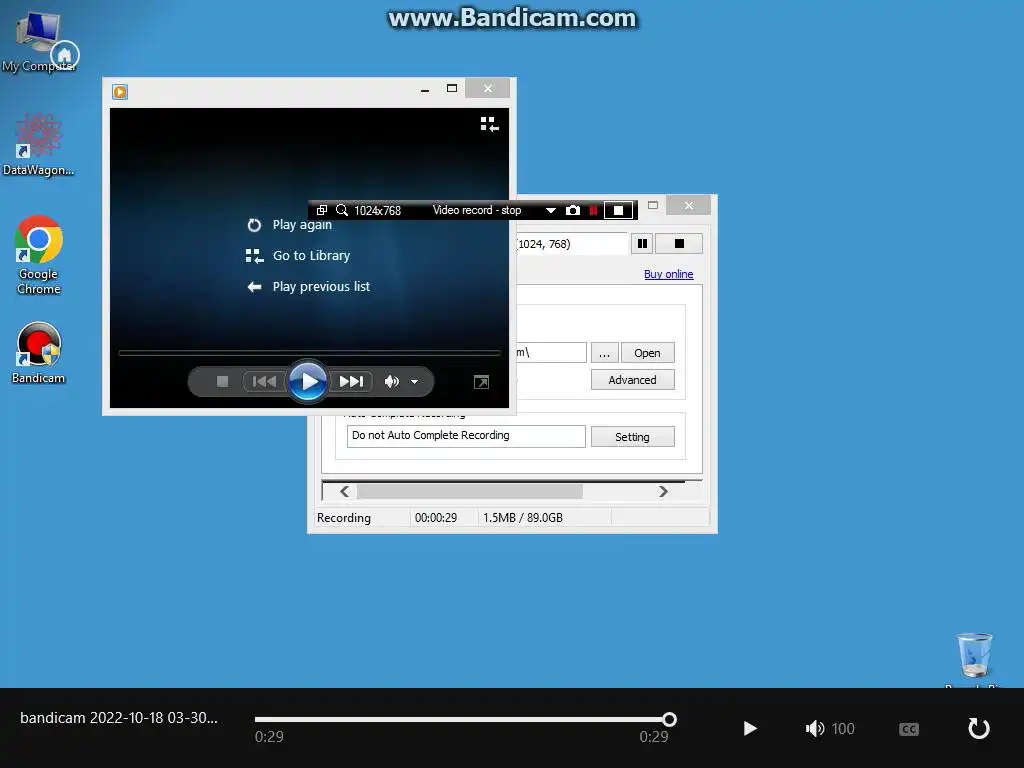Click the output folder path field
Screen dimensions: 1024x768
pyautogui.click(x=551, y=353)
